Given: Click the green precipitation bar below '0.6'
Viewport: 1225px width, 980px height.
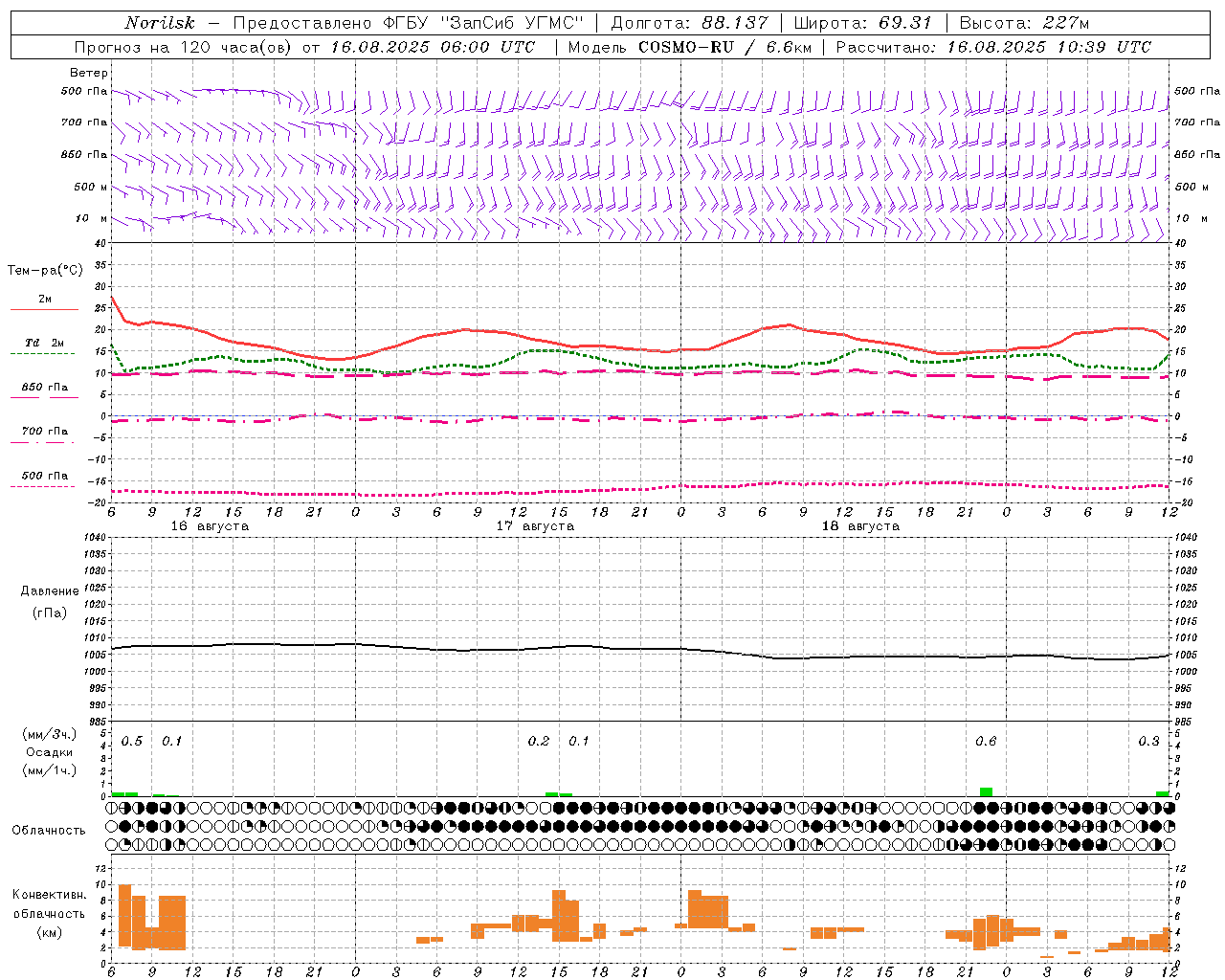Looking at the screenshot, I should [986, 791].
